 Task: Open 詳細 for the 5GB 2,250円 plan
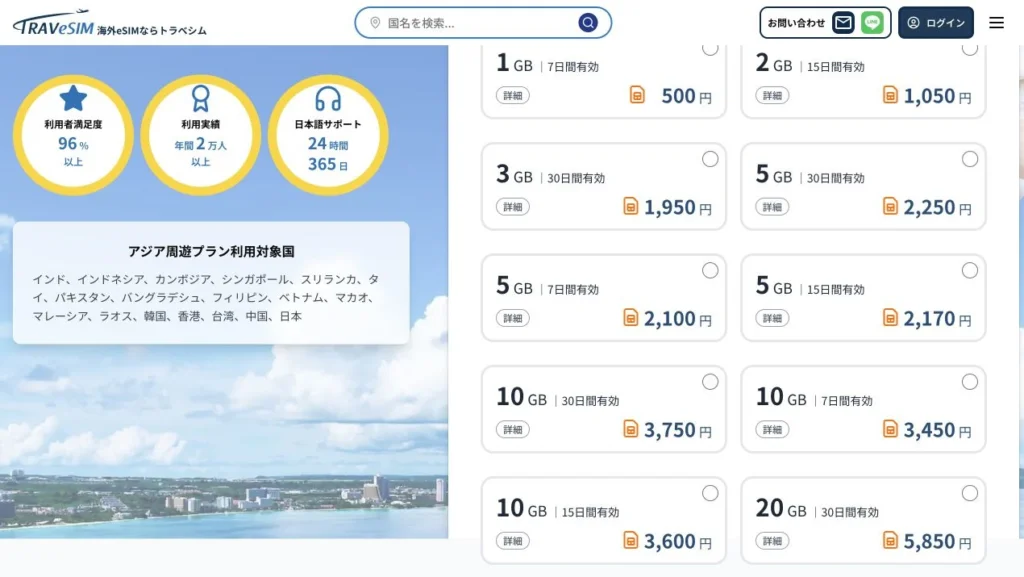coord(772,208)
